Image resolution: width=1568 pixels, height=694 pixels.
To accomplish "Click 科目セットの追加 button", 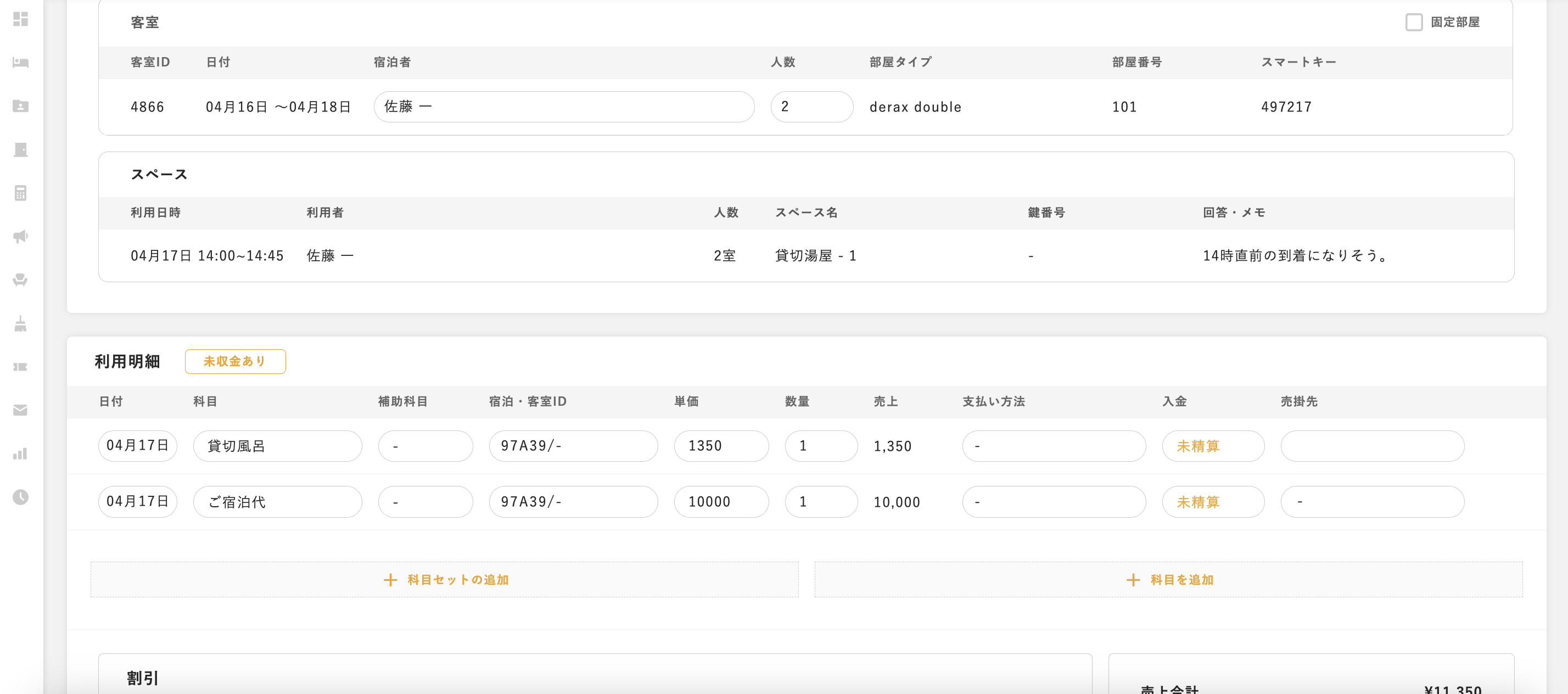I will click(444, 580).
